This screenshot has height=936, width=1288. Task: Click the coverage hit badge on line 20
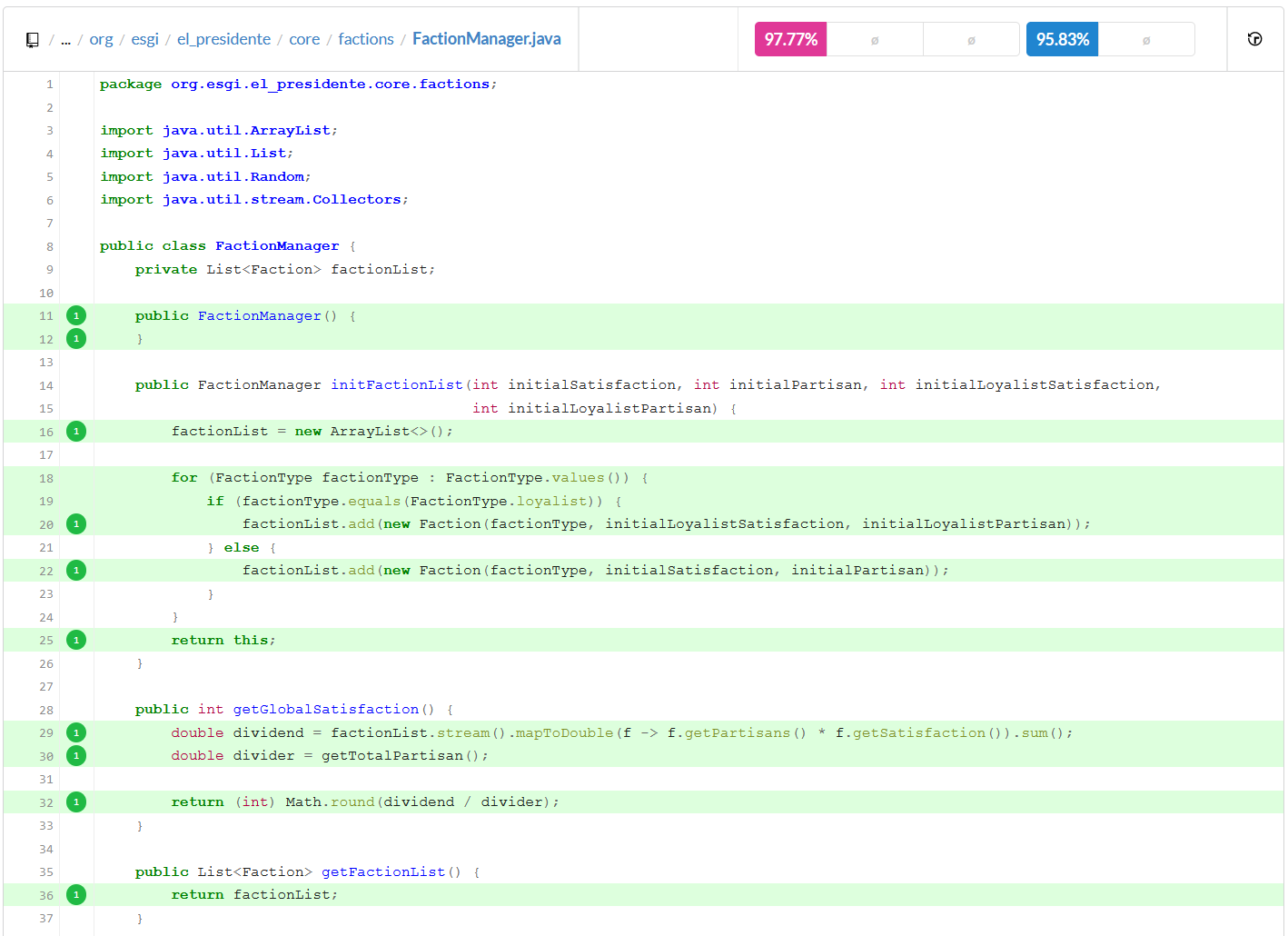coord(76,524)
